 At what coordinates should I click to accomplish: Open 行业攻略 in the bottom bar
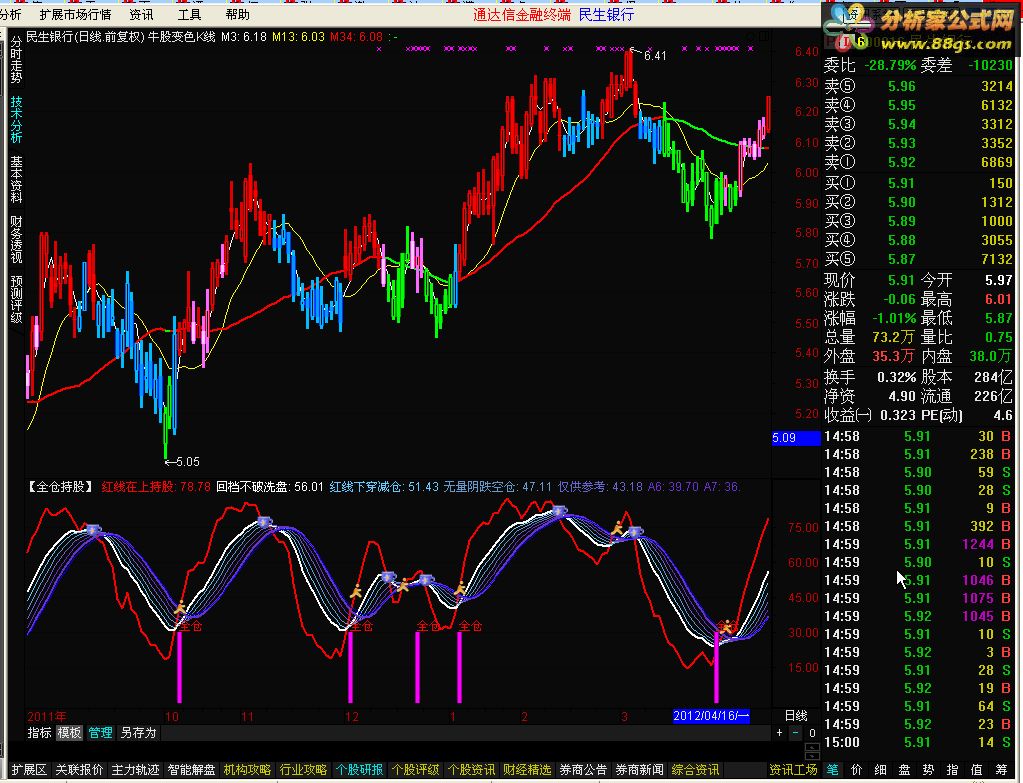[303, 770]
